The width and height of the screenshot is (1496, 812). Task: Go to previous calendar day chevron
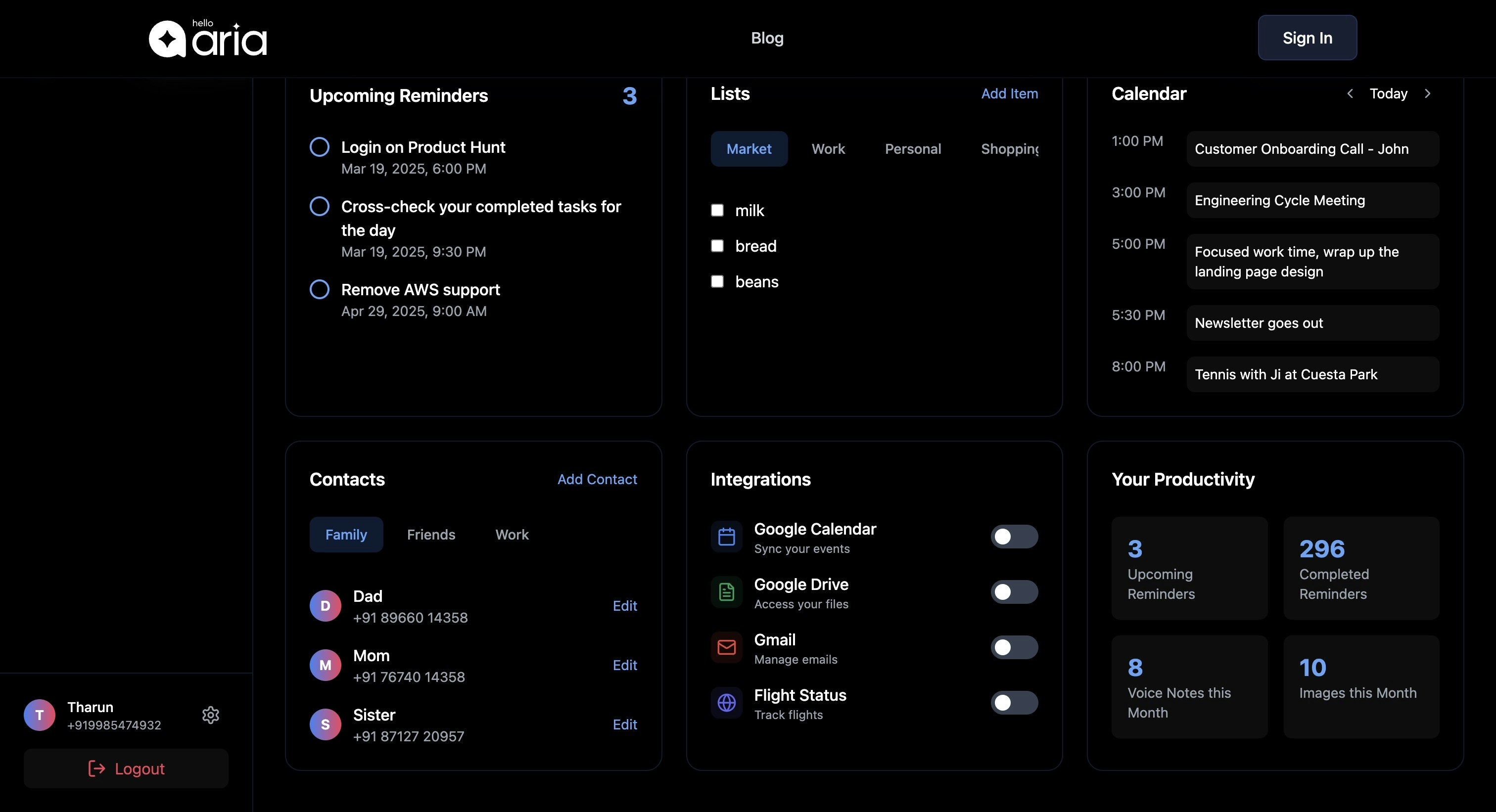(1350, 93)
